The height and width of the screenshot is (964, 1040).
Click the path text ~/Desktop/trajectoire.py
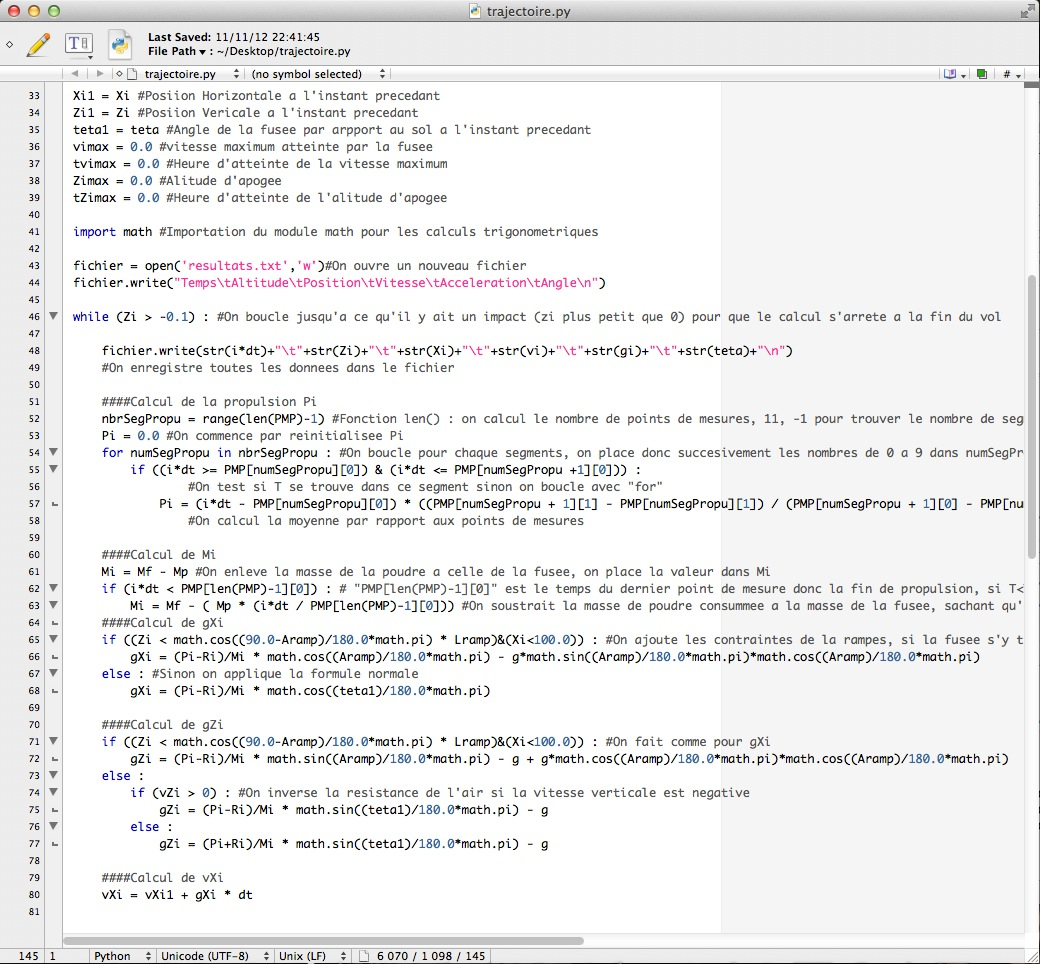(283, 51)
